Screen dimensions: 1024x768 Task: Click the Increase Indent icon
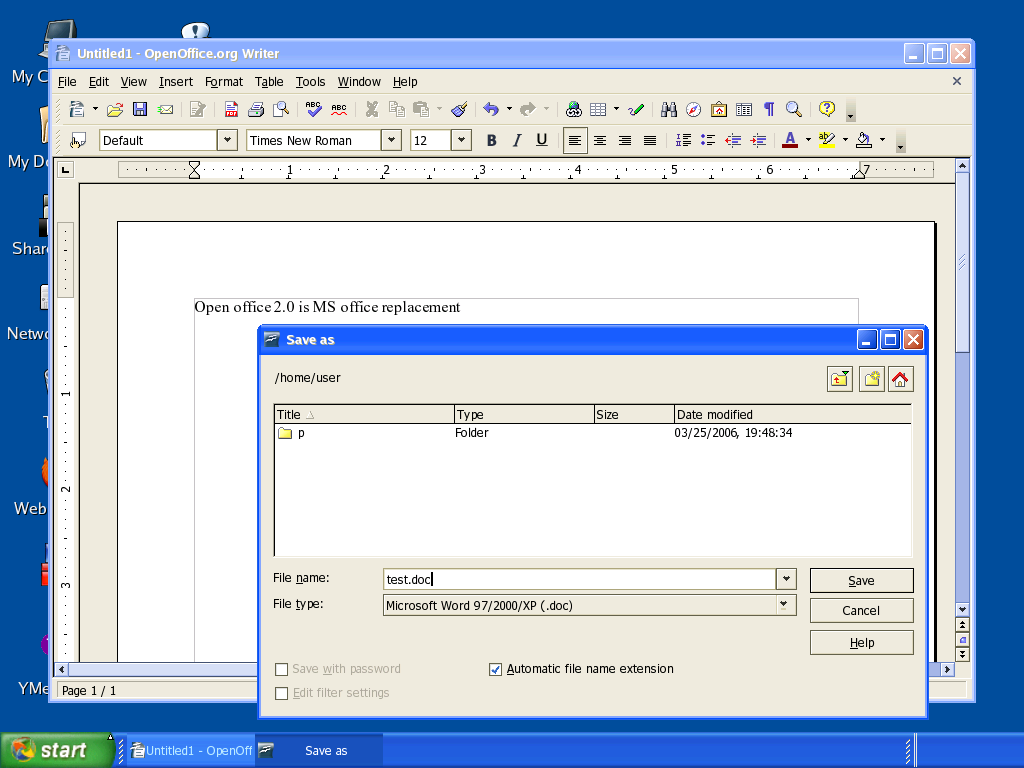point(758,140)
